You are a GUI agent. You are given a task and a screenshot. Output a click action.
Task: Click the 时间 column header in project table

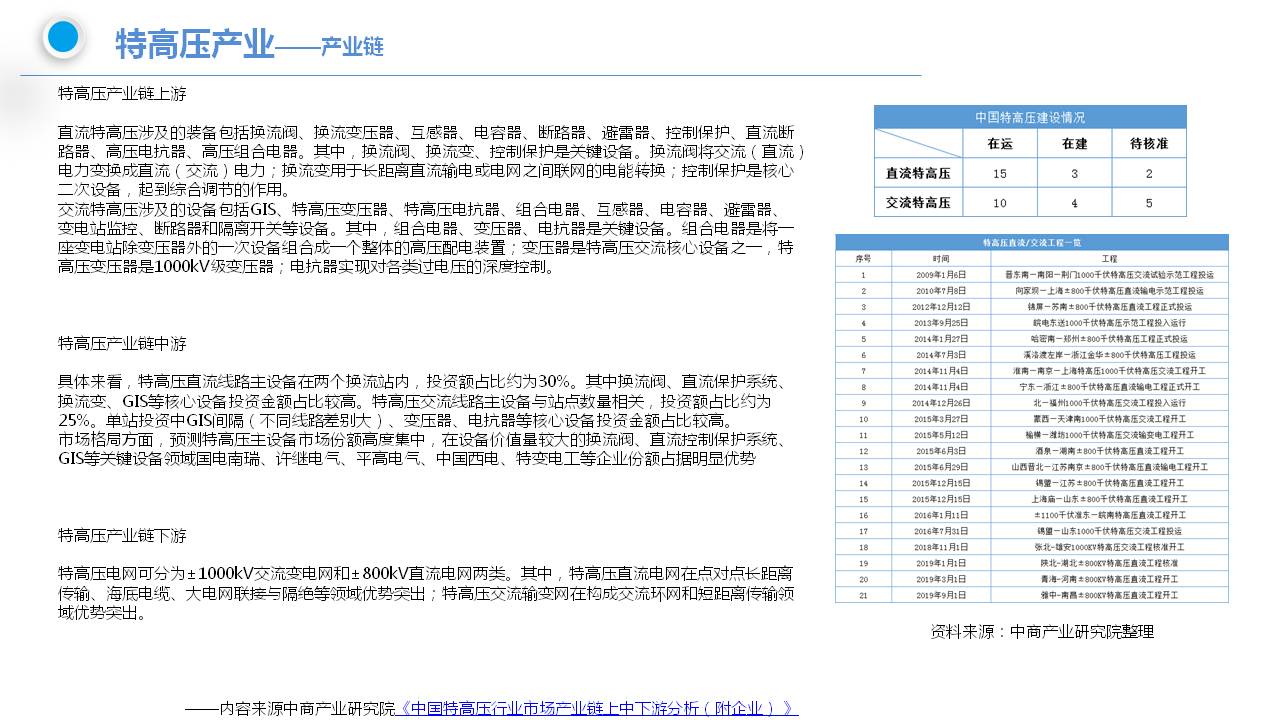[940, 258]
